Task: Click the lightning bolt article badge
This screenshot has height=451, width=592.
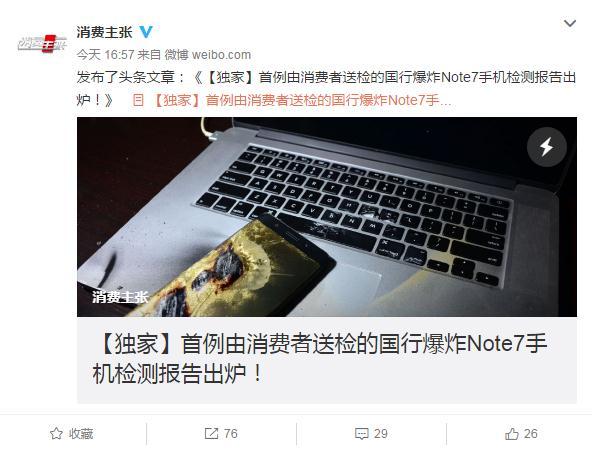Action: pos(546,147)
